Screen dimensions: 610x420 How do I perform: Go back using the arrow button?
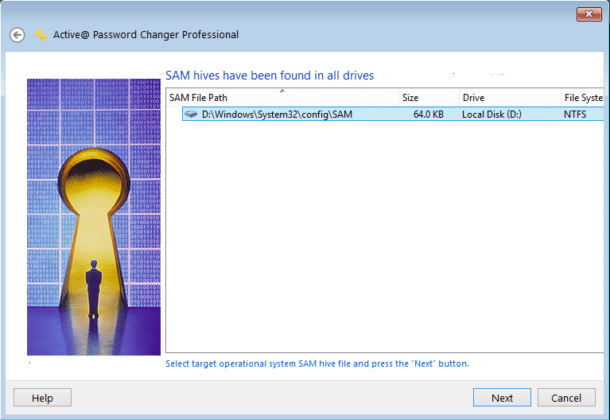[17, 35]
